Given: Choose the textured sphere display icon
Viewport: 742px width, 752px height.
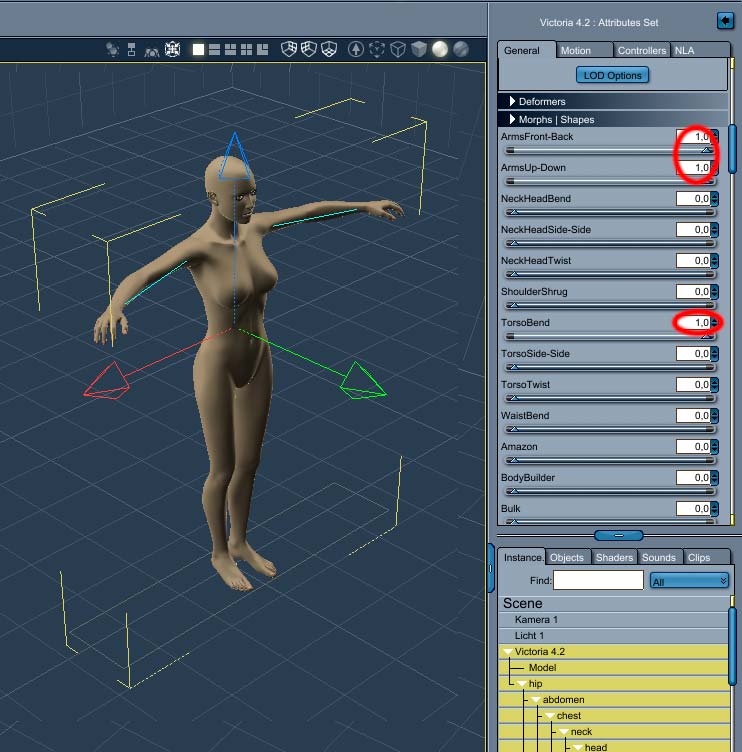Looking at the screenshot, I should pyautogui.click(x=460, y=49).
